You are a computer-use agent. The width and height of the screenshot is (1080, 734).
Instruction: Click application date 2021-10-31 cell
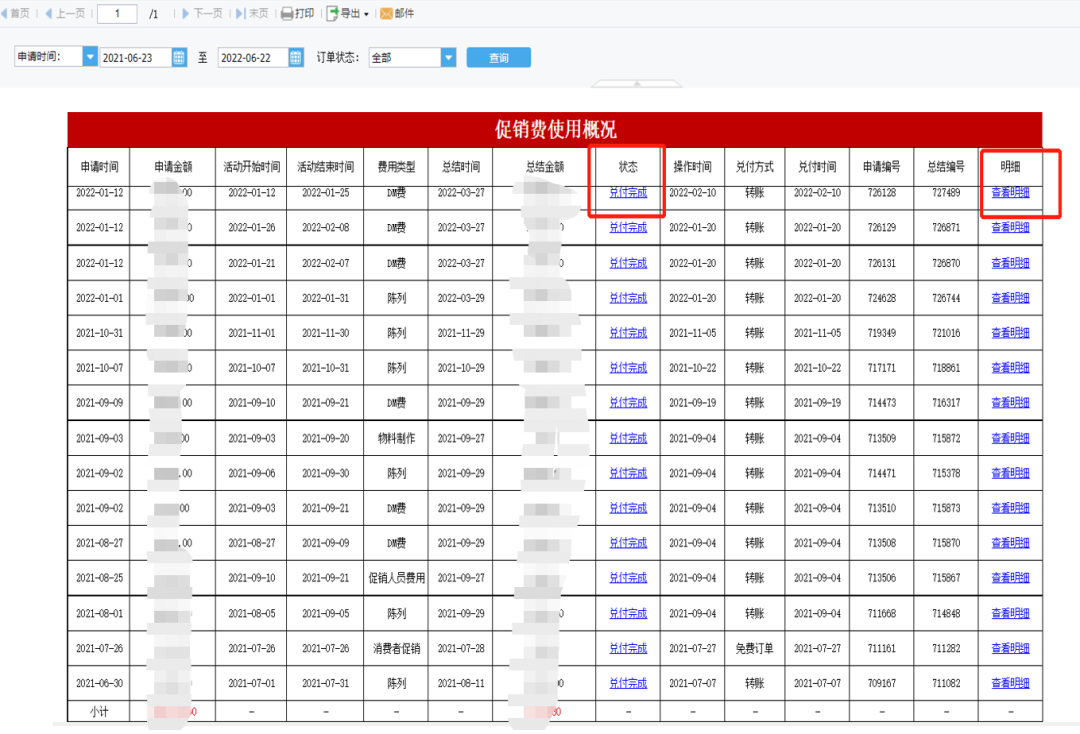99,333
